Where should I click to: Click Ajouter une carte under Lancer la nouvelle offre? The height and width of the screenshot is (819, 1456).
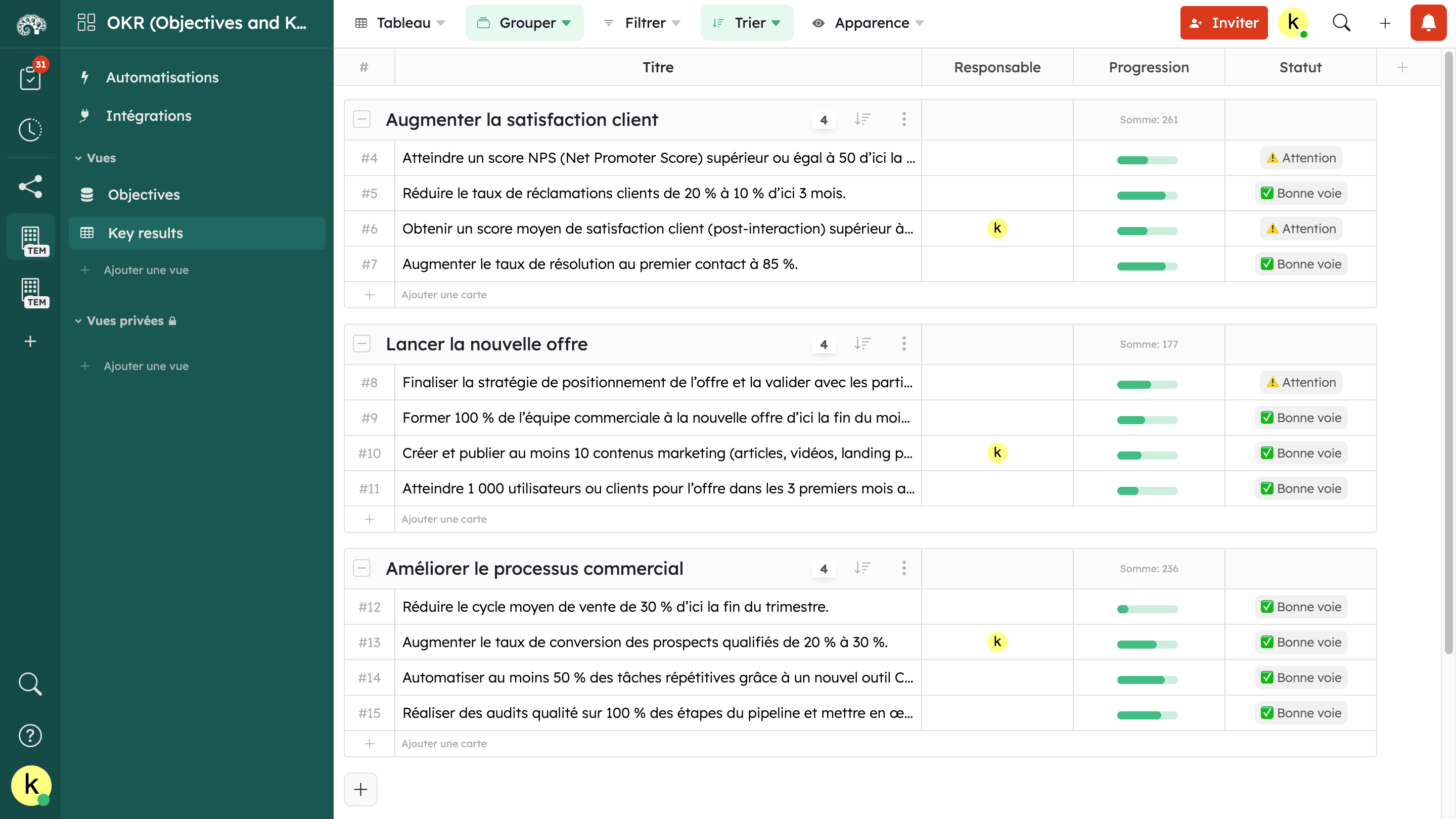(x=444, y=518)
